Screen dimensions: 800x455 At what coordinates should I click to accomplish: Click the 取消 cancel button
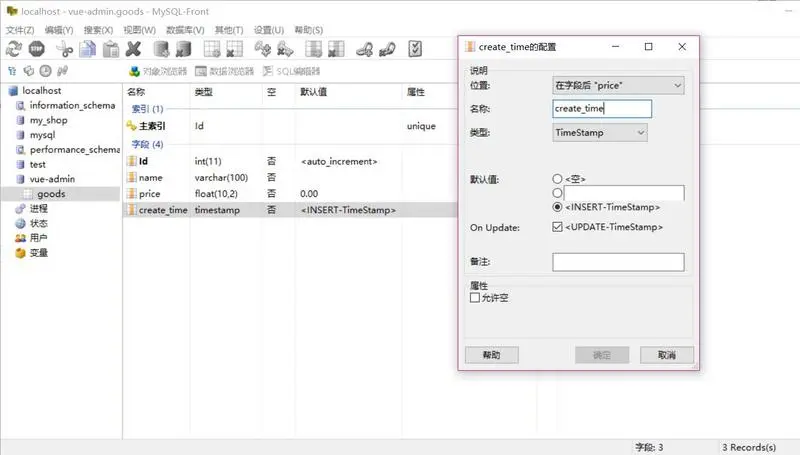(x=666, y=355)
